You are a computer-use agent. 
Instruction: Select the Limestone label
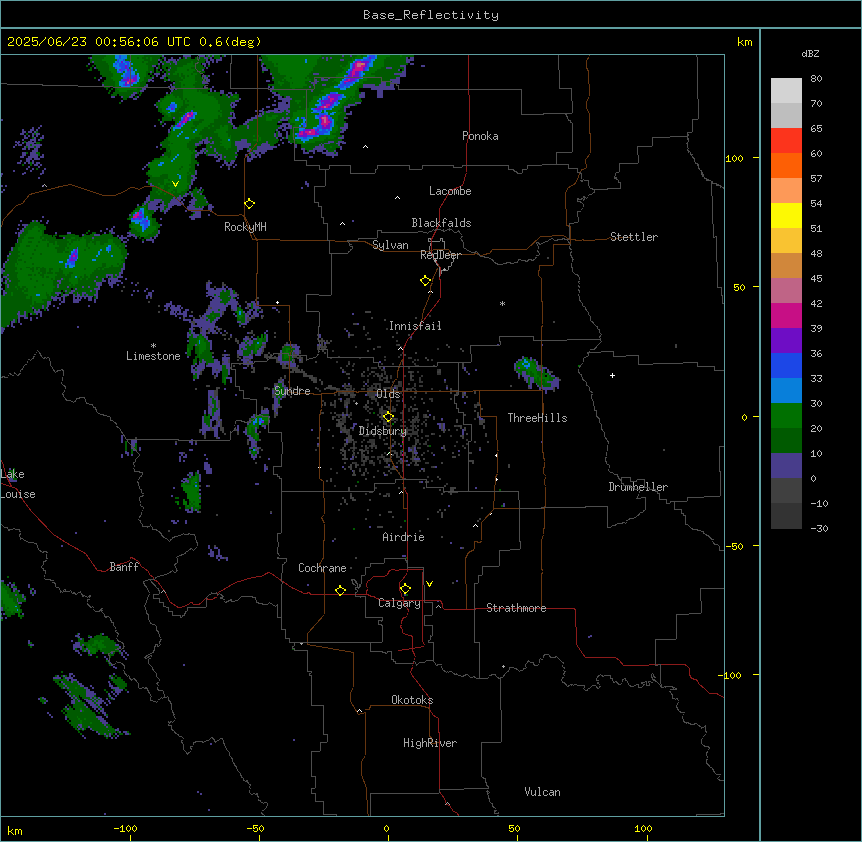(x=153, y=356)
